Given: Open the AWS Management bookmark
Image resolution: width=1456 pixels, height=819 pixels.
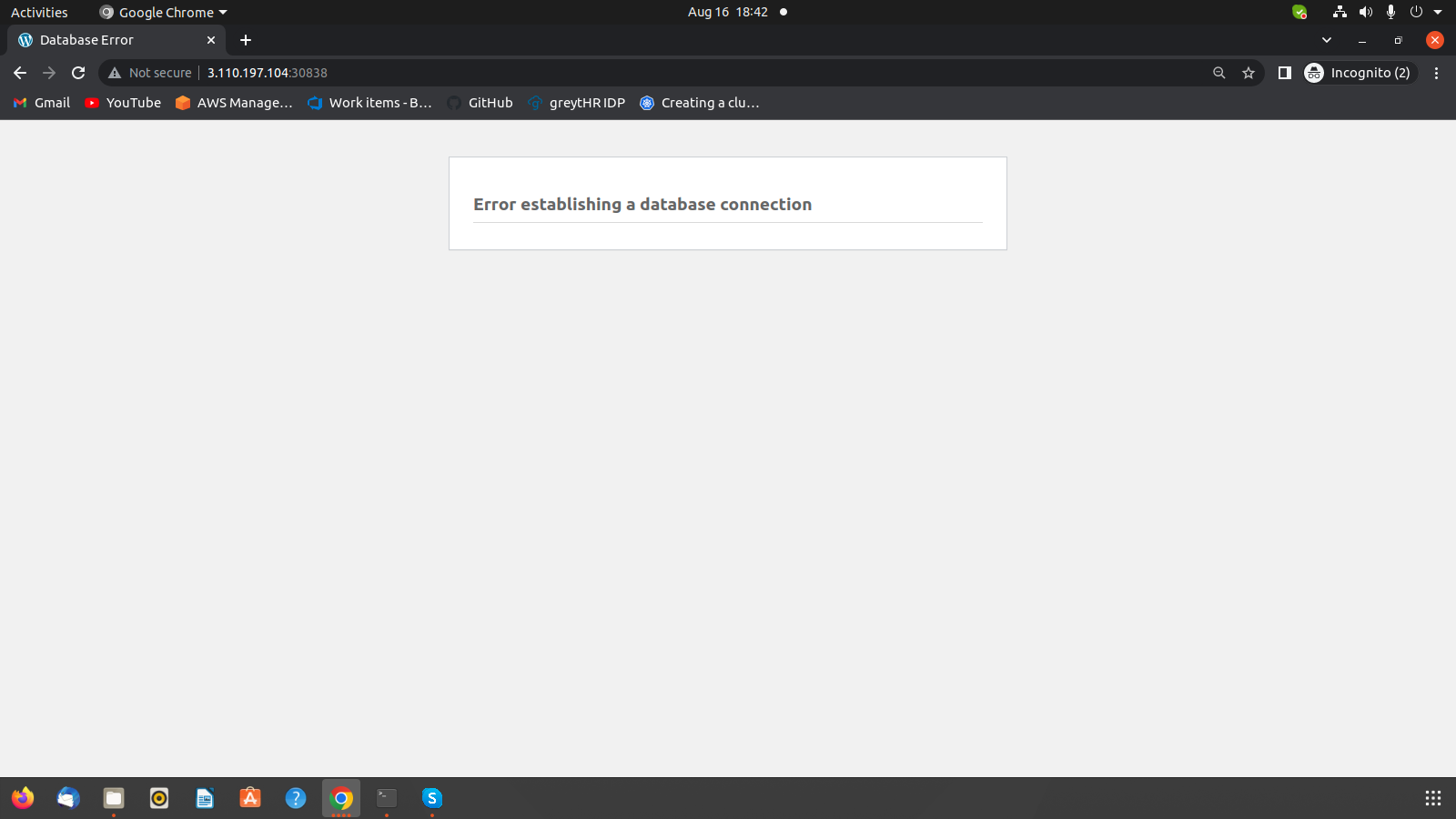Looking at the screenshot, I should click(x=235, y=103).
